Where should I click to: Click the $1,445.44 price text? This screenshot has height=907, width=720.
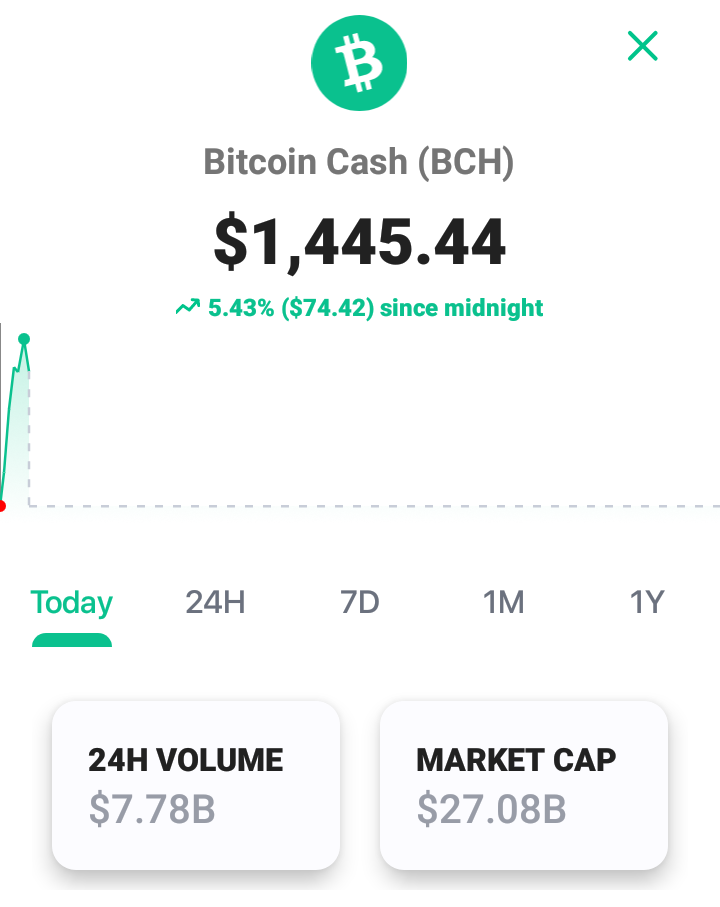[x=360, y=242]
